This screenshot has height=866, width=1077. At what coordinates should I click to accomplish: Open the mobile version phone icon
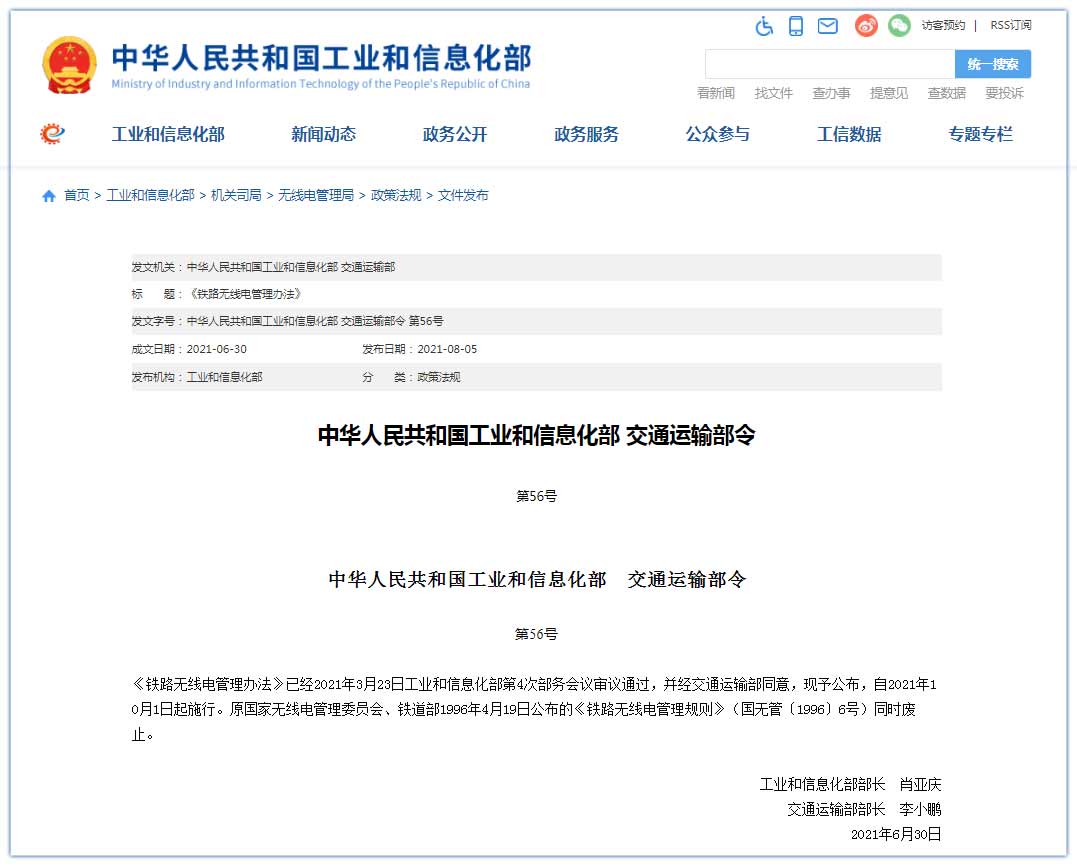(796, 26)
